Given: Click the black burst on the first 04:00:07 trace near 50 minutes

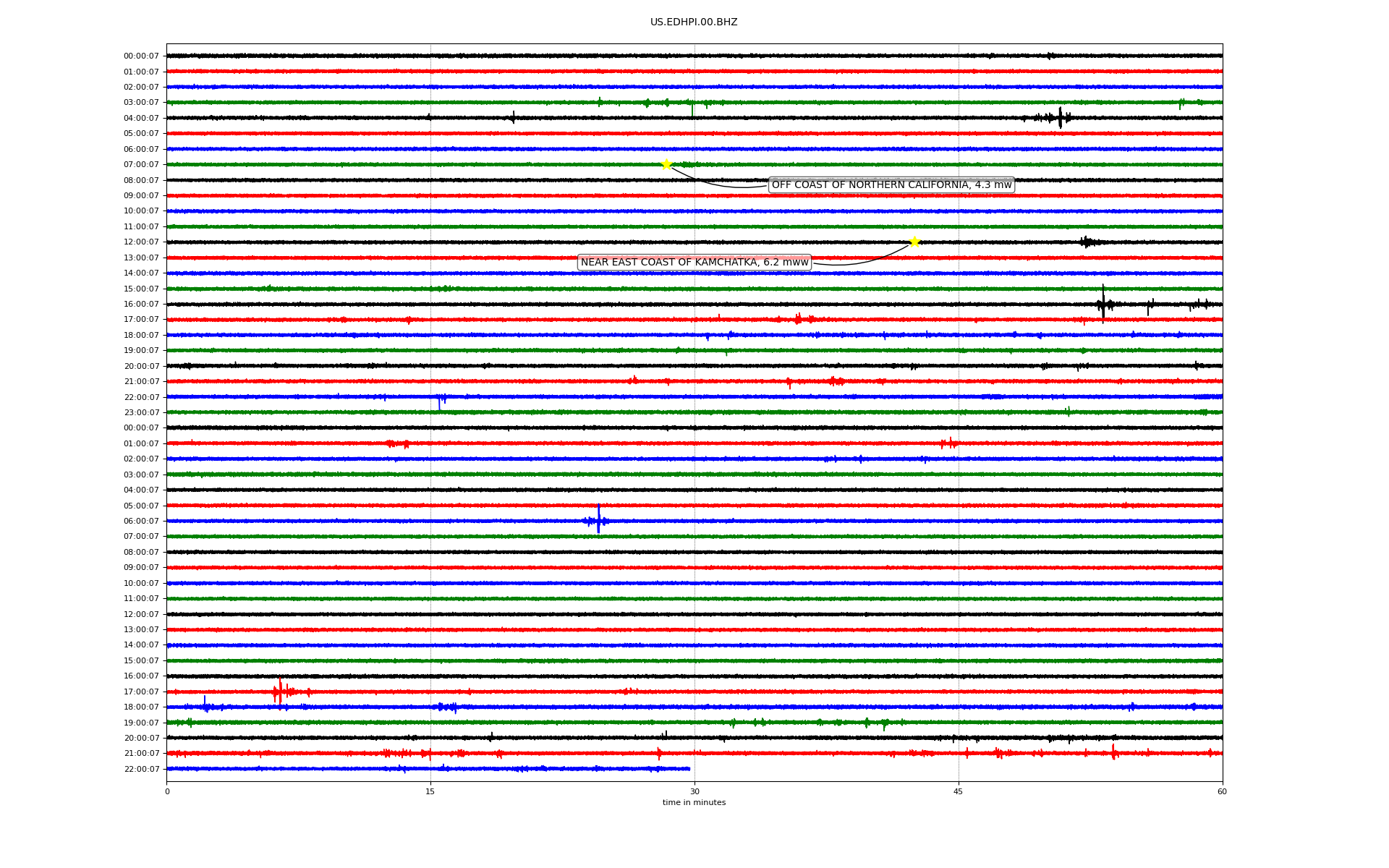Looking at the screenshot, I should pyautogui.click(x=1060, y=118).
